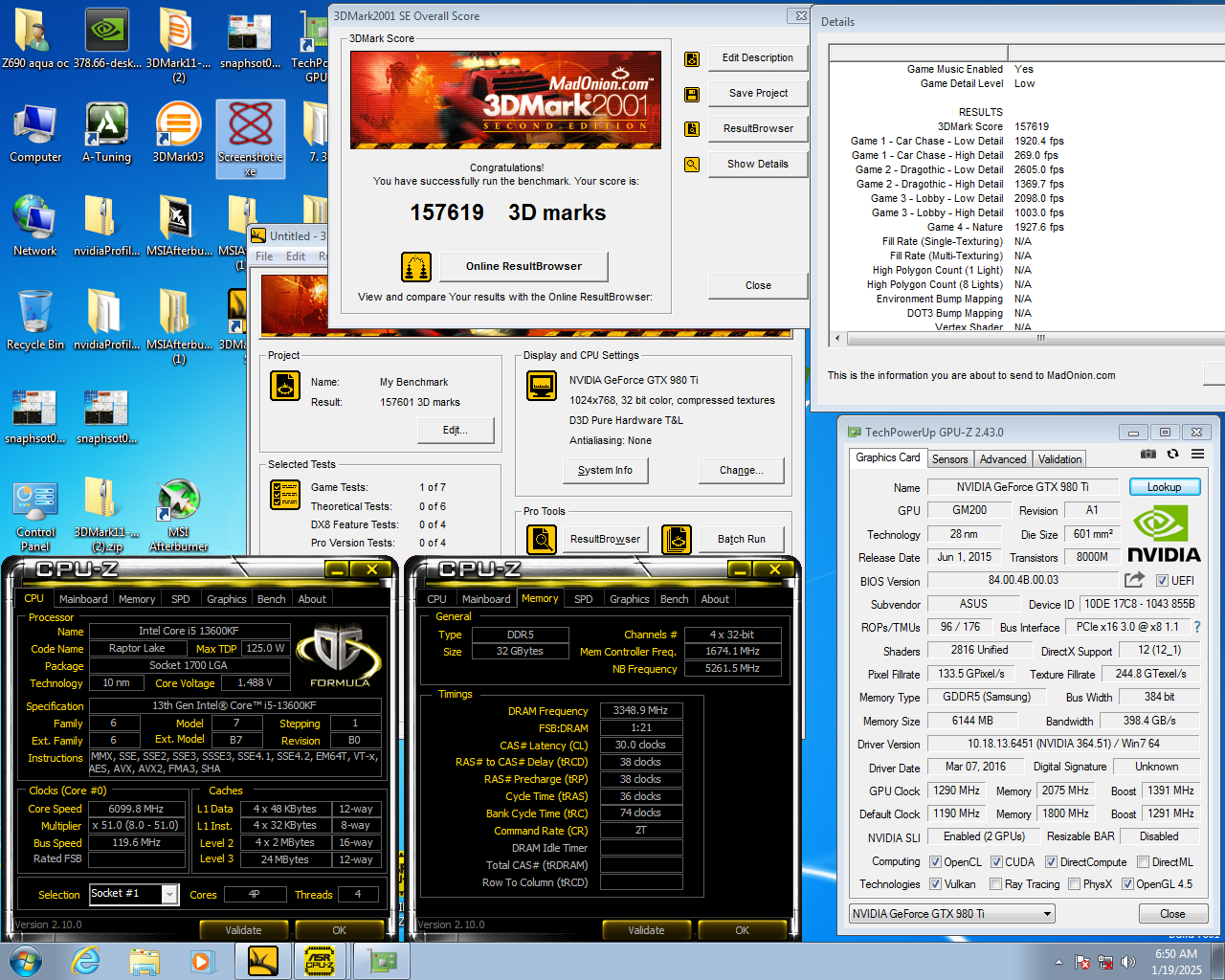Click the Lookup button in GPU-Z
The image size is (1225, 980).
(1164, 487)
